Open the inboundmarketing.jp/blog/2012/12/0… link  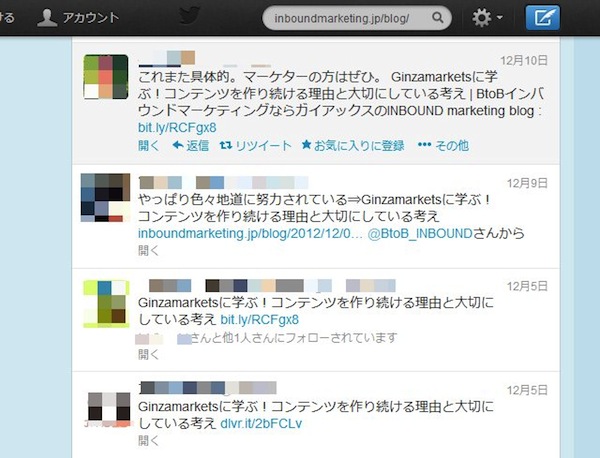[250, 233]
